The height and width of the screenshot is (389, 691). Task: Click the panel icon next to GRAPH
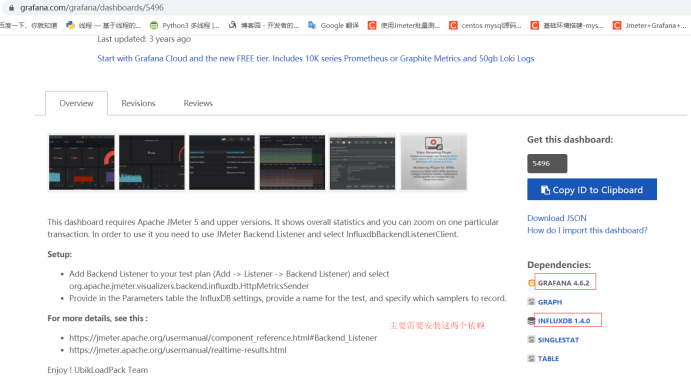[x=531, y=302]
